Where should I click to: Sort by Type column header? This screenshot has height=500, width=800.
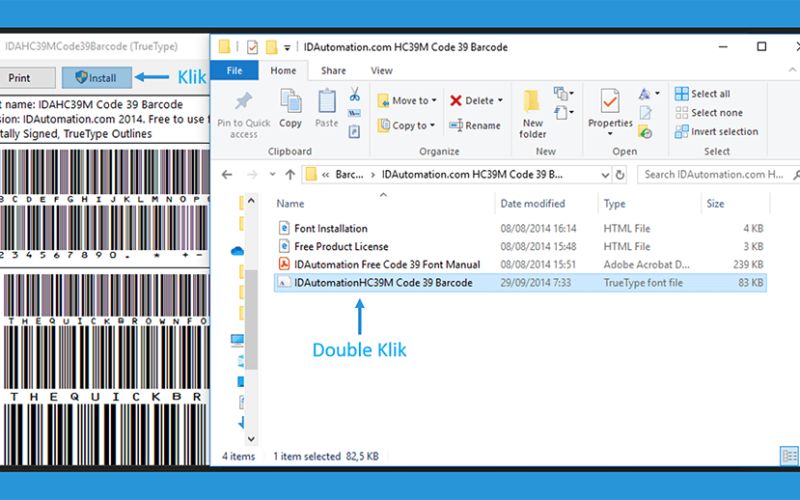tap(614, 204)
